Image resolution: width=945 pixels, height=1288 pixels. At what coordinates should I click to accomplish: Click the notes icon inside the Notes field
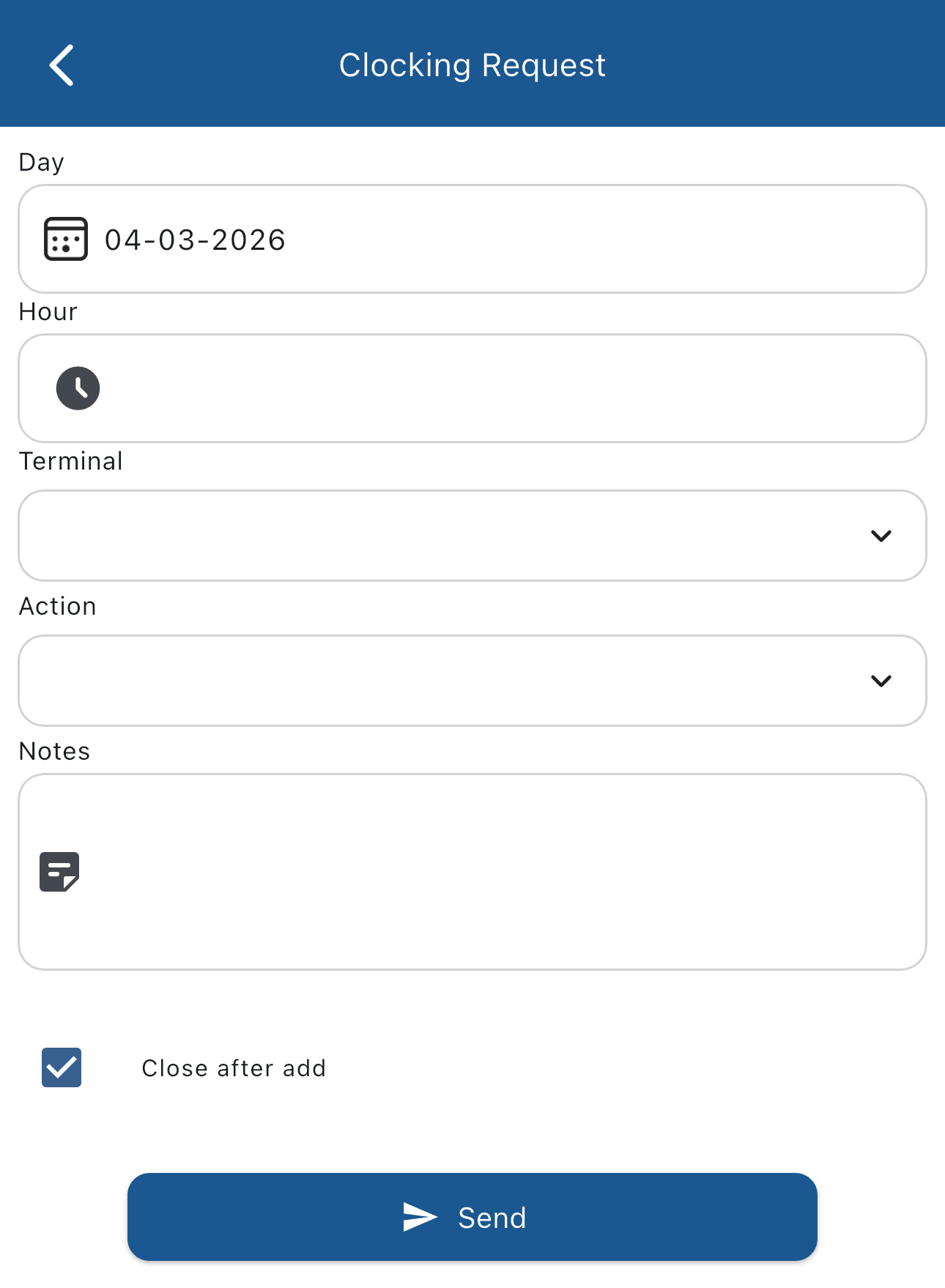(60, 871)
